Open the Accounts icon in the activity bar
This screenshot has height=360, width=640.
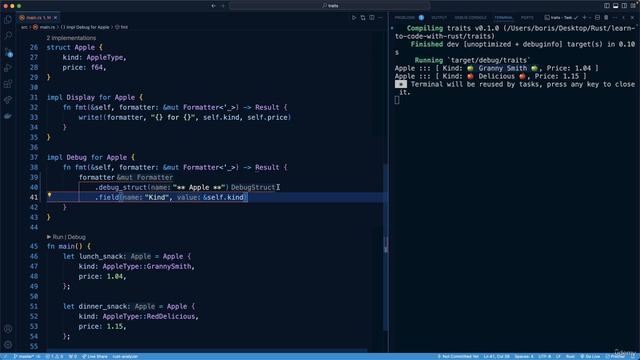pyautogui.click(x=8, y=329)
